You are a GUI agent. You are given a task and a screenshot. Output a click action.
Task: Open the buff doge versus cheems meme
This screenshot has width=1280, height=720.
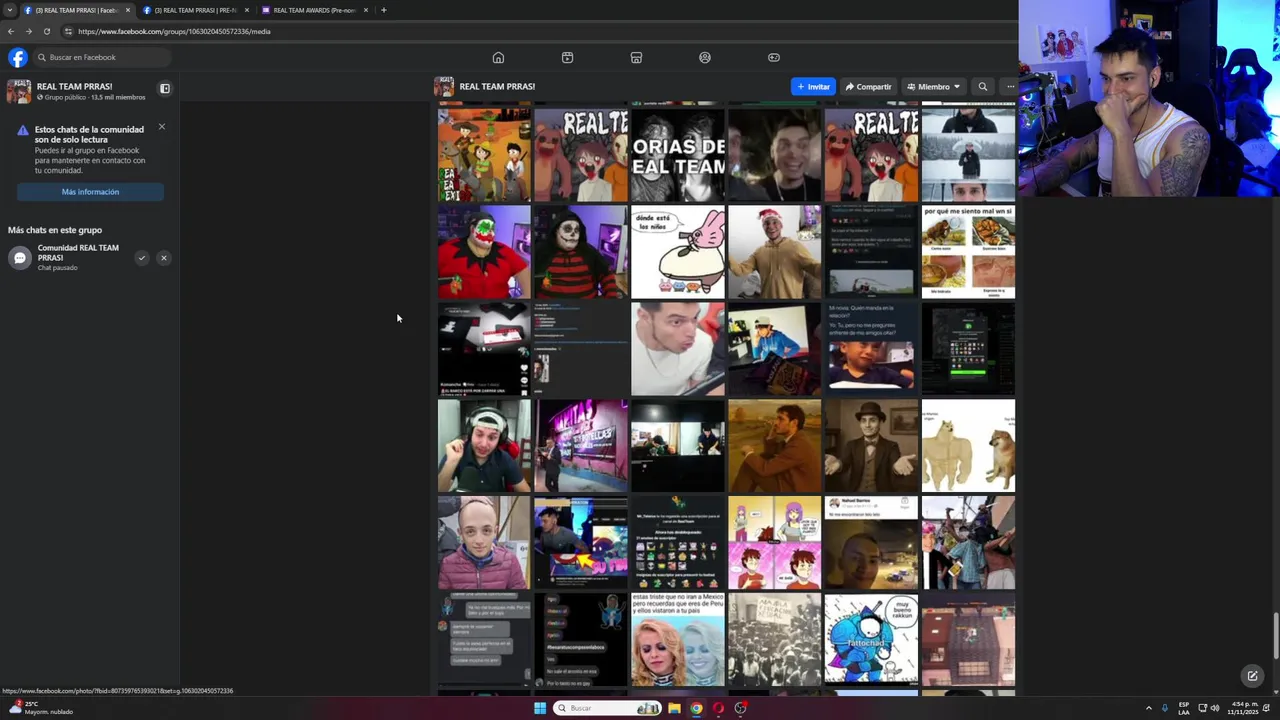pos(968,446)
